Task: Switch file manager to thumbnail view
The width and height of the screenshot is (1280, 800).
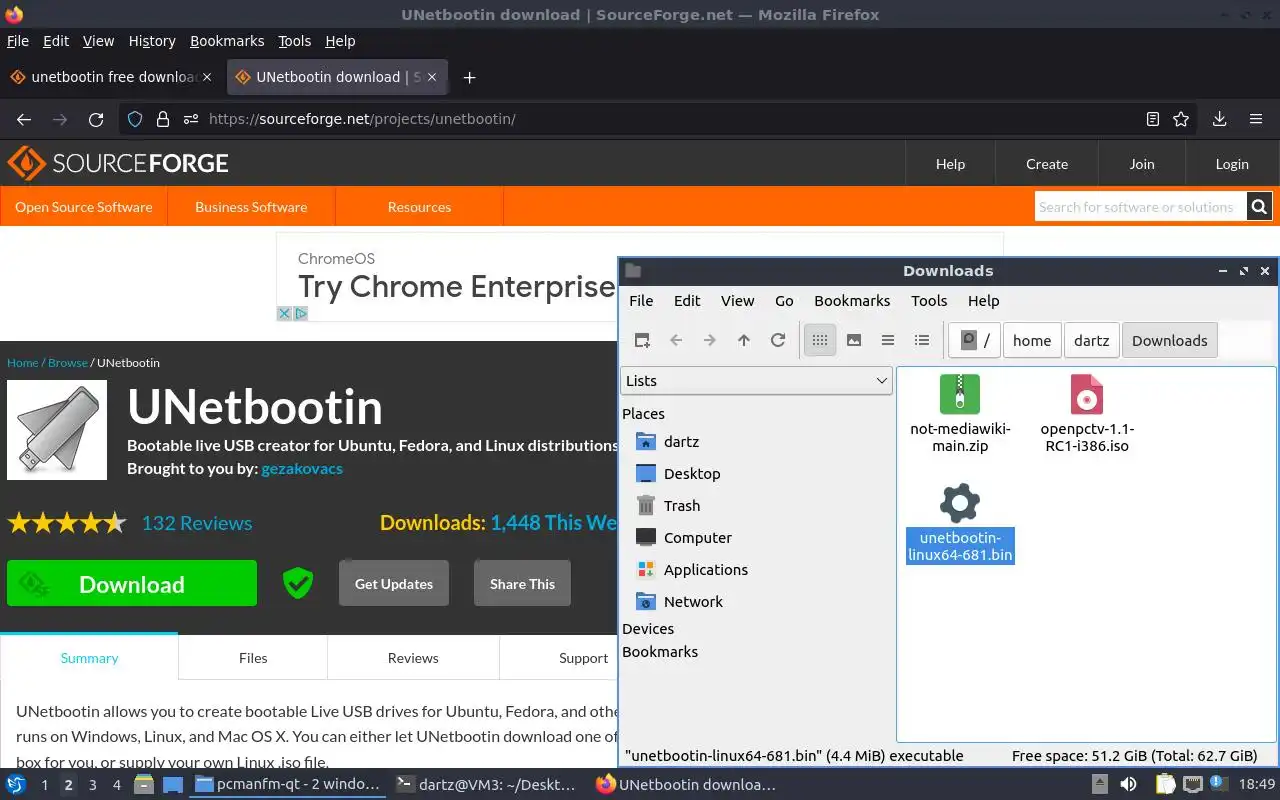Action: [854, 340]
